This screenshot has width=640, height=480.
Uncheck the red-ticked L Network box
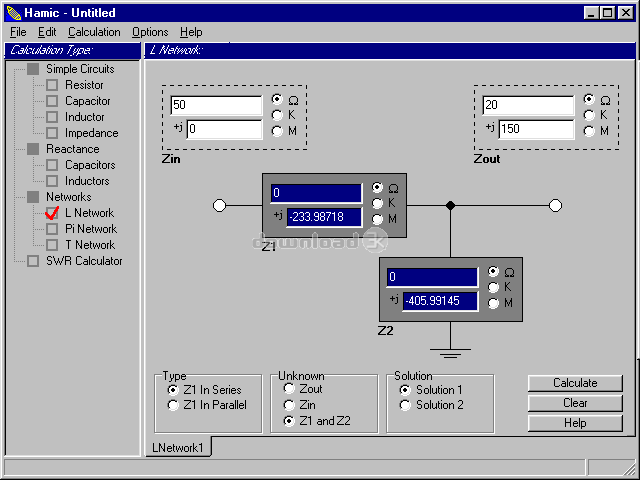coord(52,213)
